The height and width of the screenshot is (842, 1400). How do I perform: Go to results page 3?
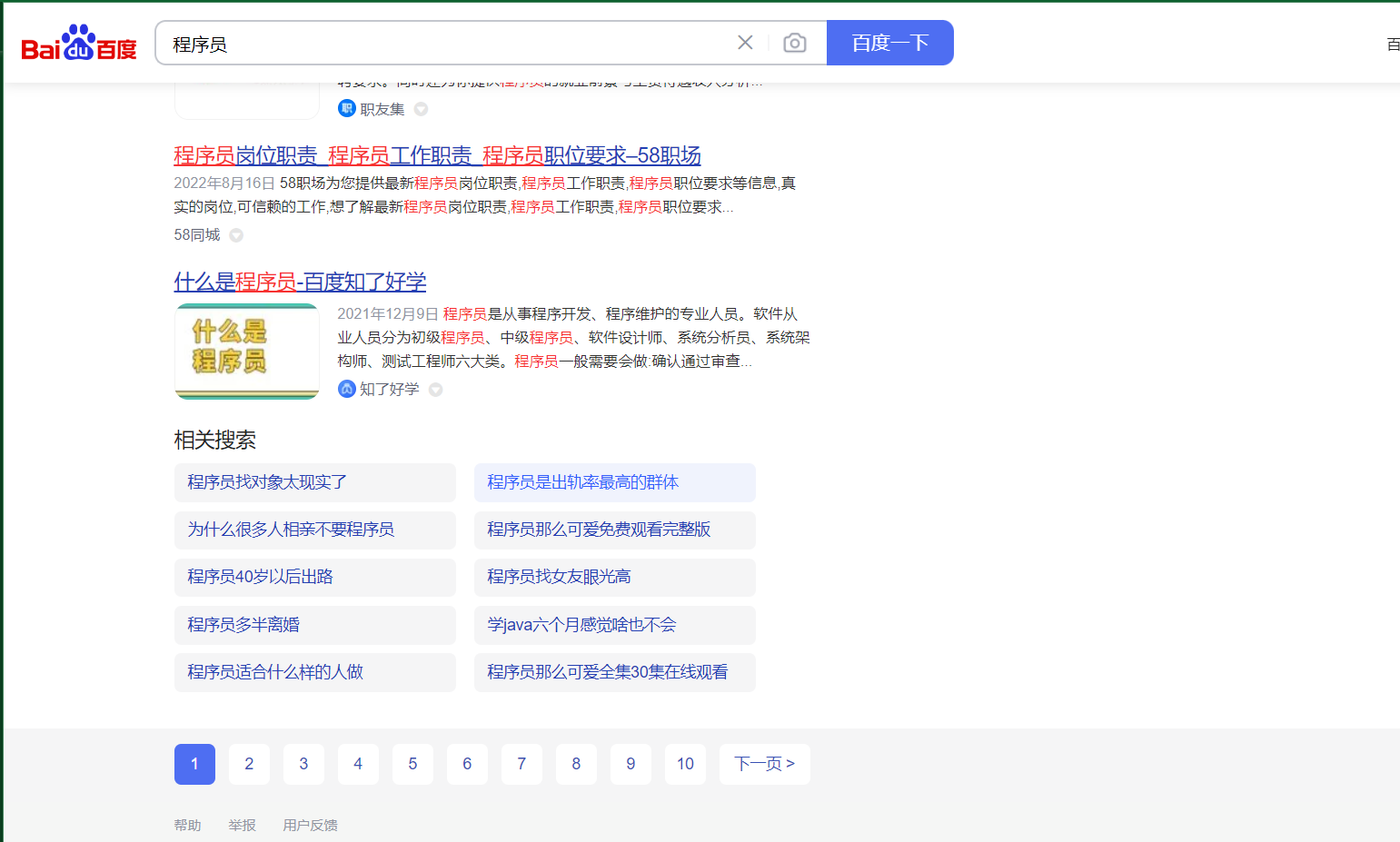click(x=303, y=764)
